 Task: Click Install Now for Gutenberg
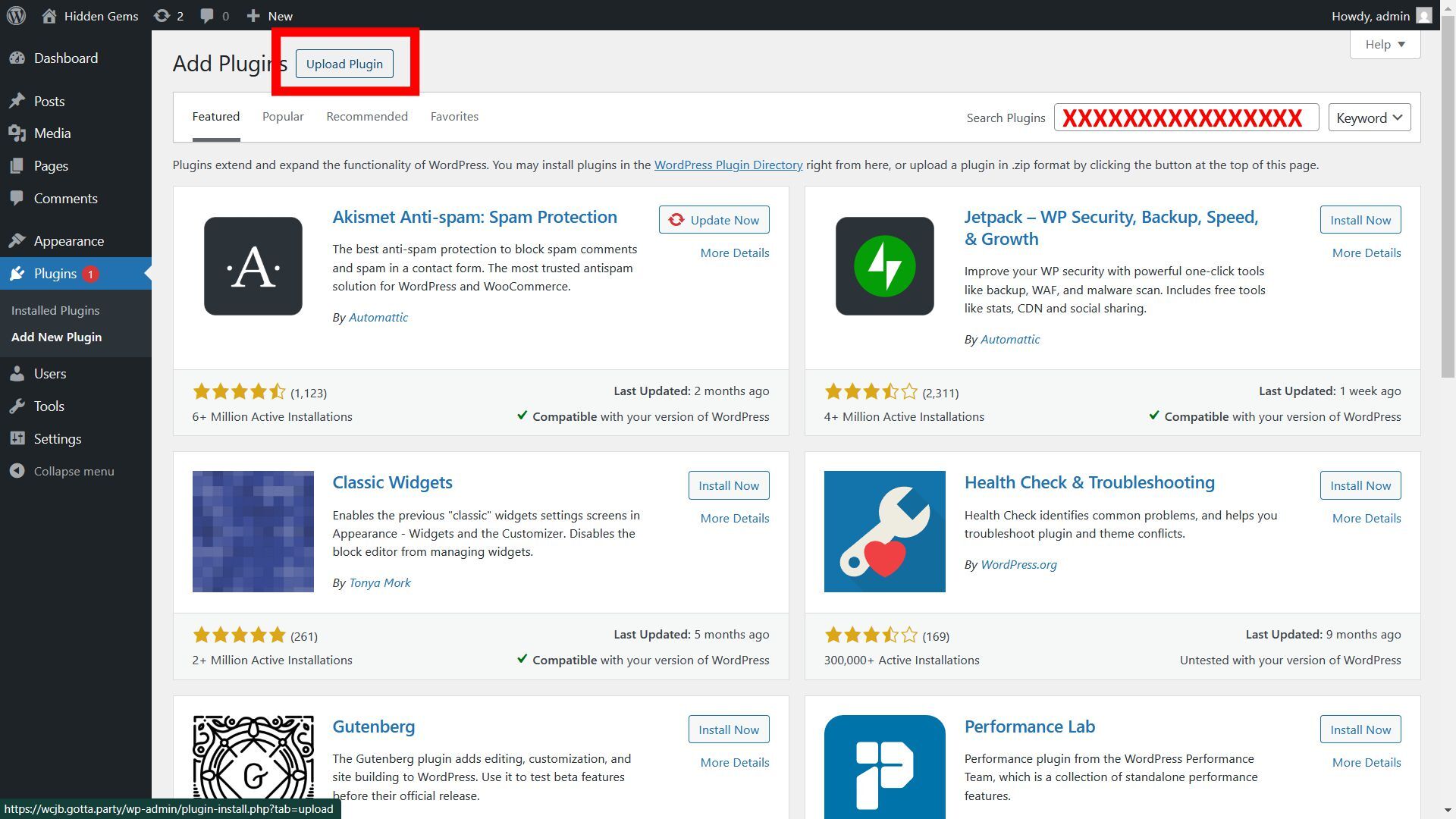[728, 730]
